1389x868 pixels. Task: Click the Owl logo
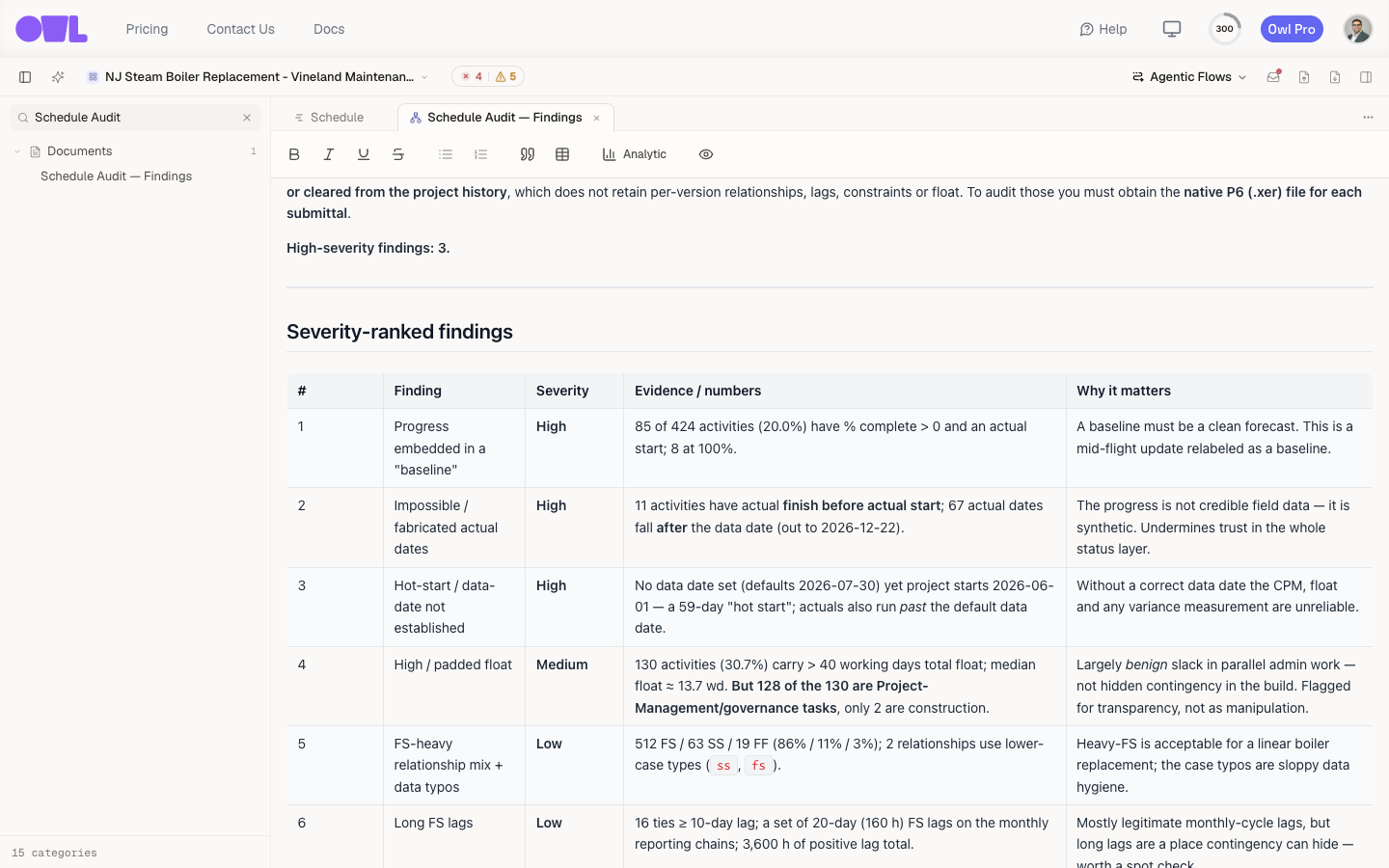pos(51,29)
